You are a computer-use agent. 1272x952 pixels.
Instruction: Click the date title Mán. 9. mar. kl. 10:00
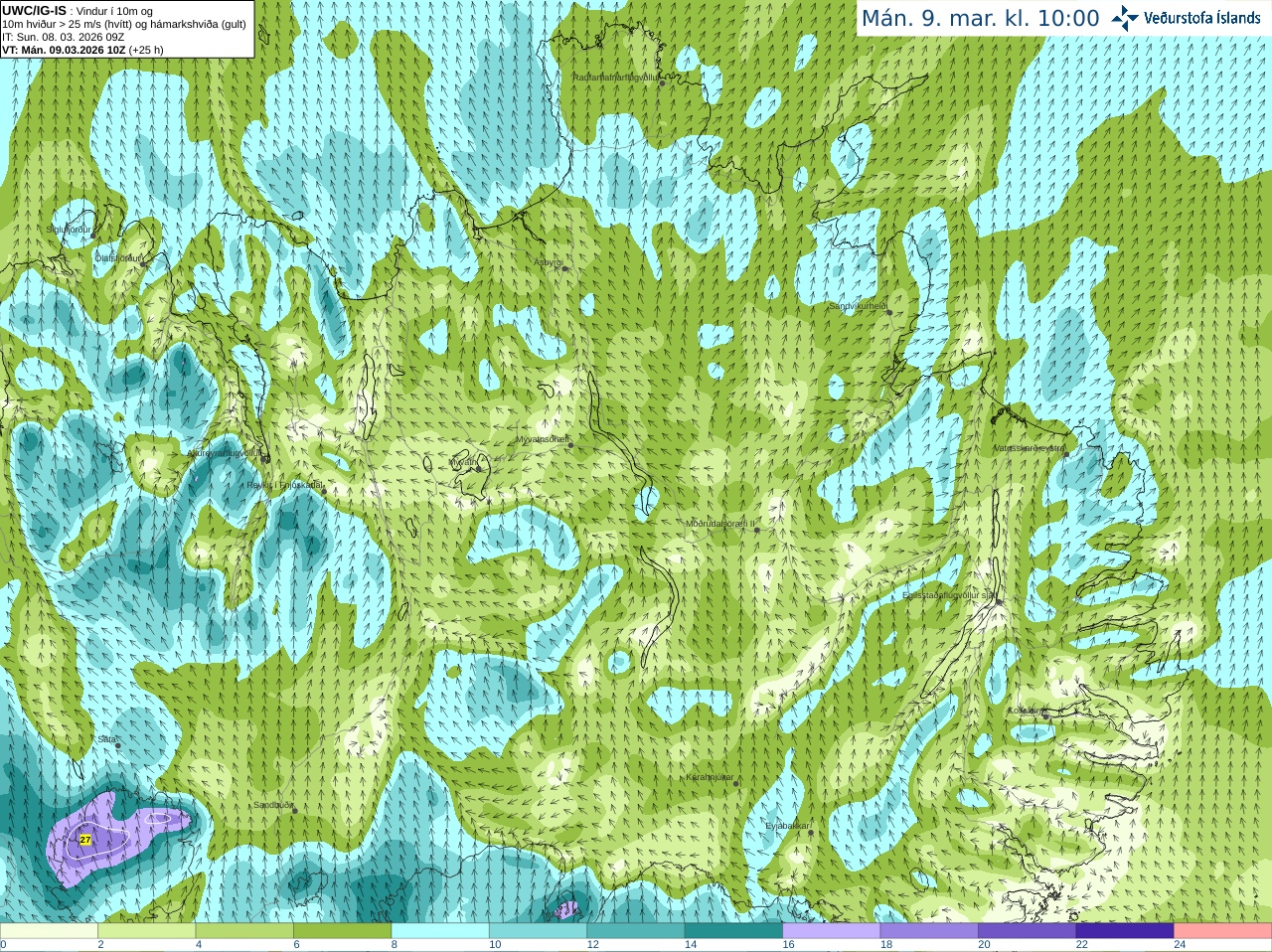pyautogui.click(x=980, y=18)
